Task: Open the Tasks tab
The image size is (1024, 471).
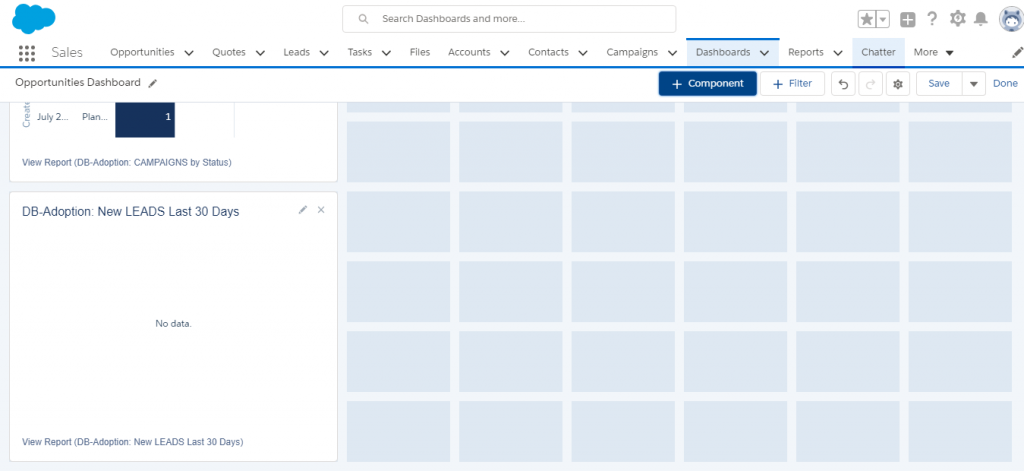Action: pyautogui.click(x=360, y=52)
